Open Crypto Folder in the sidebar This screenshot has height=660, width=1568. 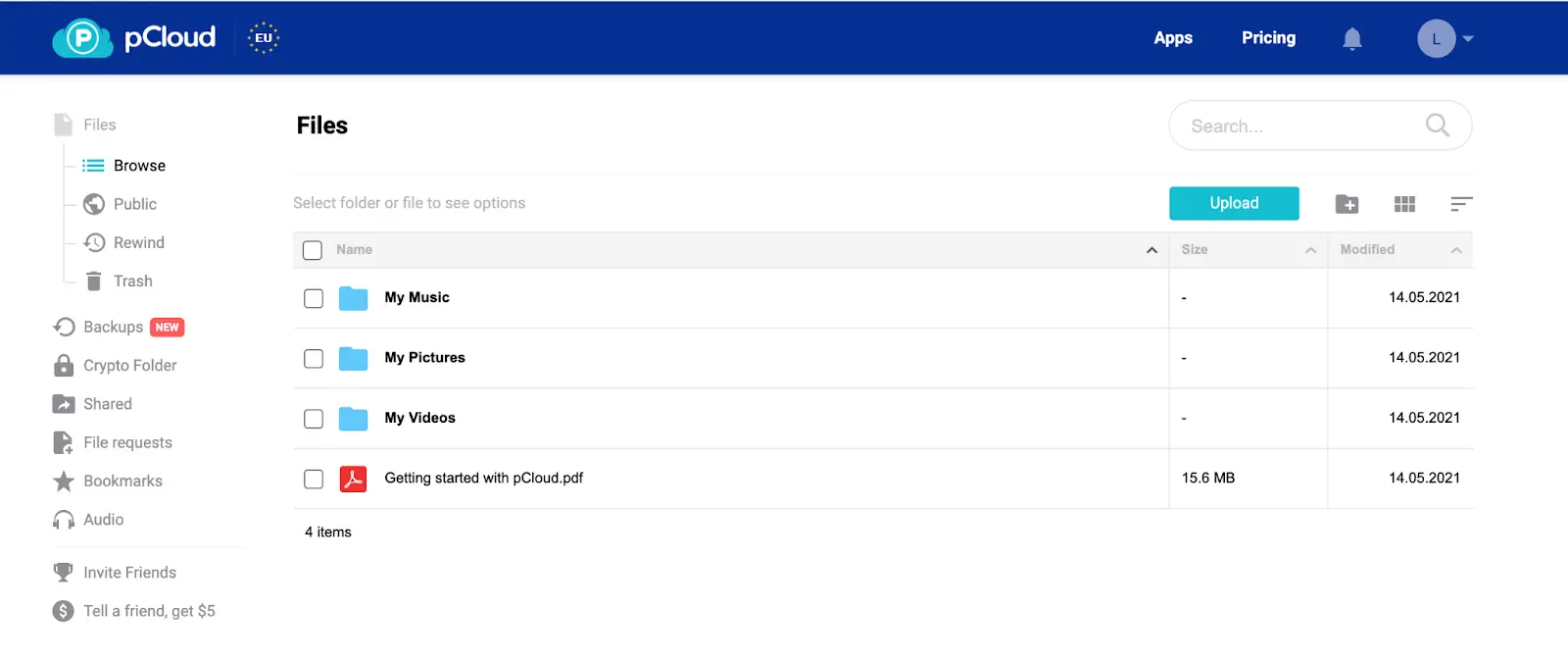tap(130, 365)
